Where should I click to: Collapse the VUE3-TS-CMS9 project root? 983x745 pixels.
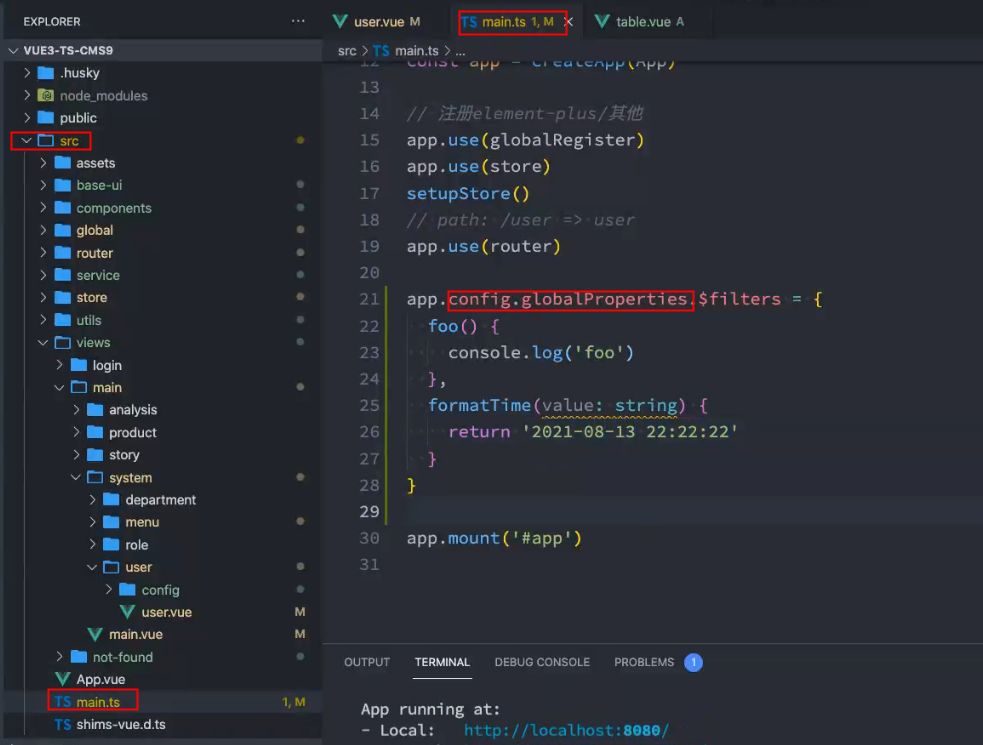(x=13, y=50)
